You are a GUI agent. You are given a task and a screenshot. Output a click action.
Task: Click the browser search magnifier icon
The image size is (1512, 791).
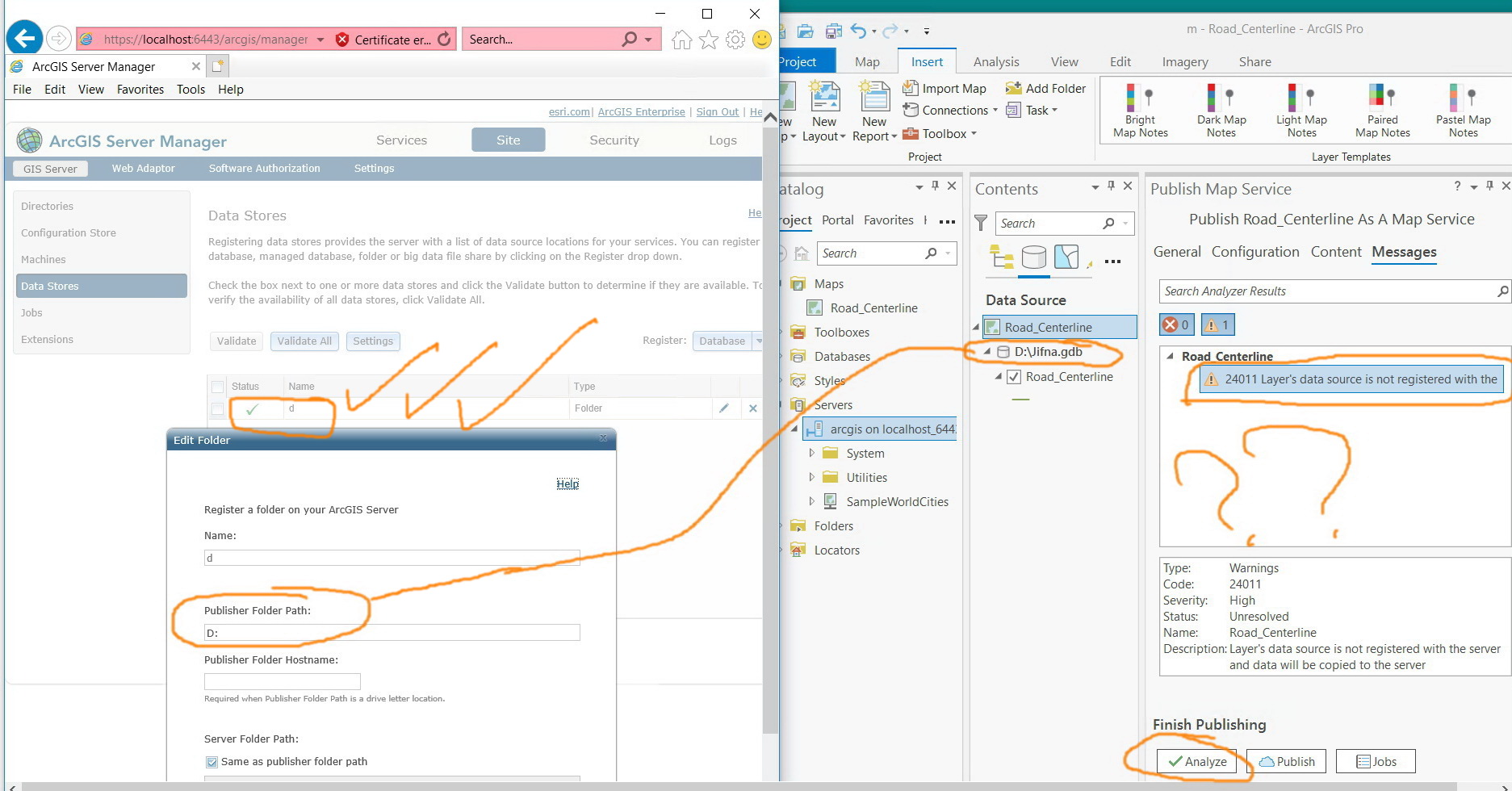point(629,39)
